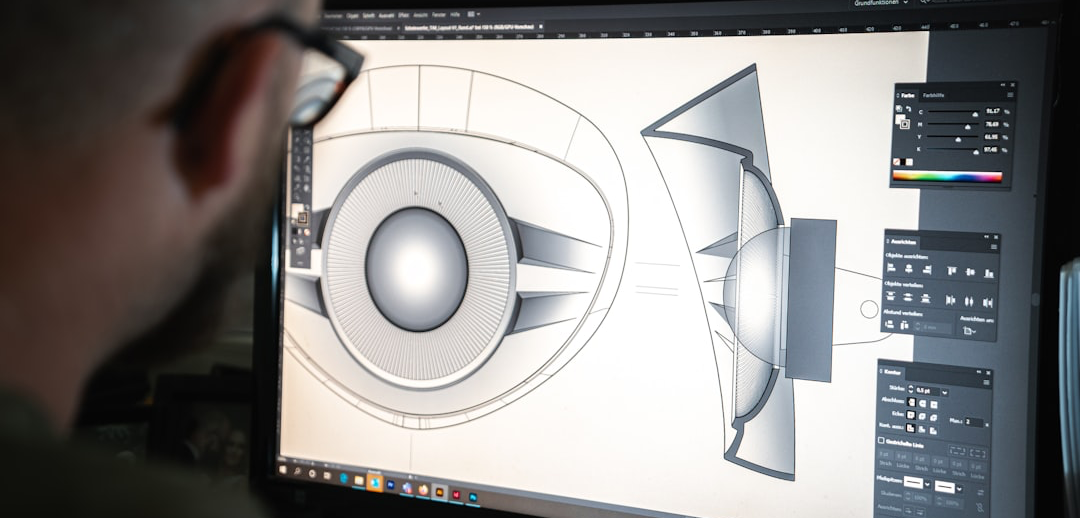Open the Ausrichten an dropdown

click(969, 331)
